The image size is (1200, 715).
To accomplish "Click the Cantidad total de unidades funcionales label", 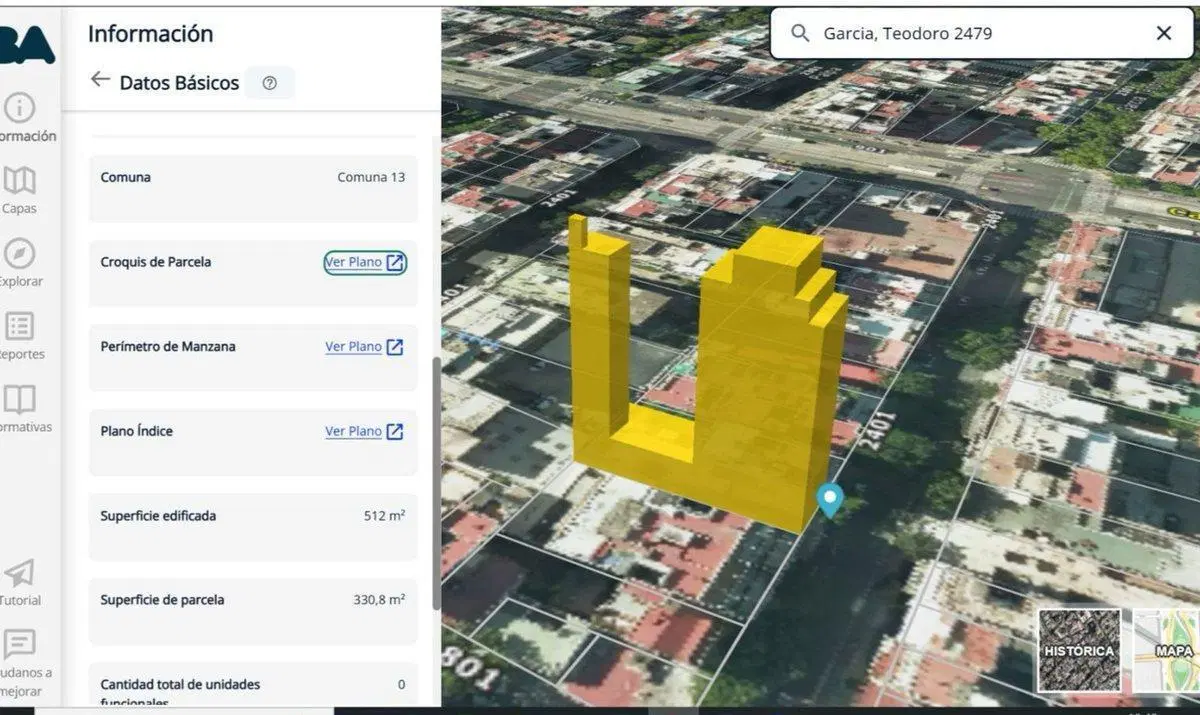I will (x=180, y=692).
